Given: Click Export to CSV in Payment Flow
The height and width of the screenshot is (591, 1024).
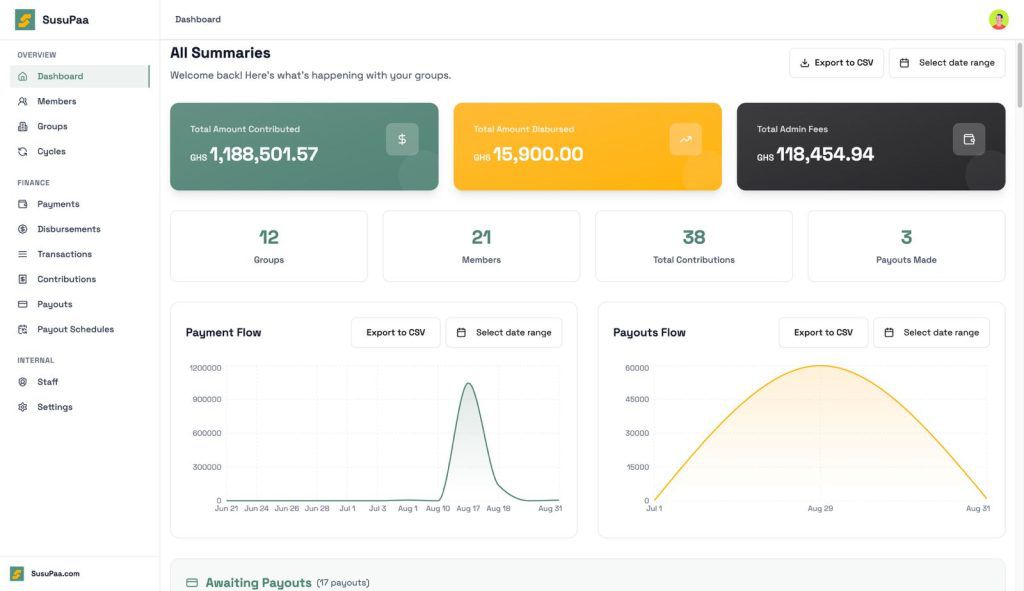Looking at the screenshot, I should coord(395,333).
